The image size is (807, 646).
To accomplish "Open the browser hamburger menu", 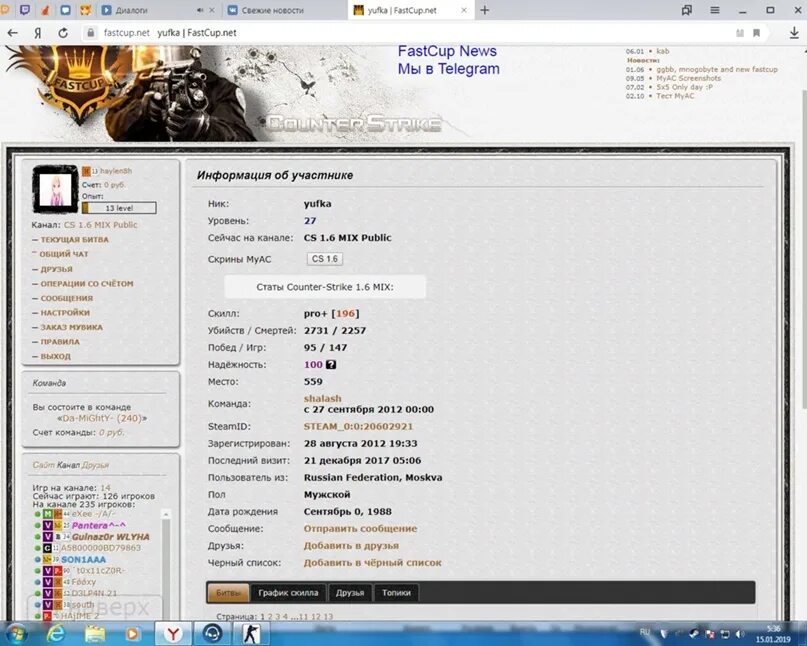I will [x=715, y=10].
